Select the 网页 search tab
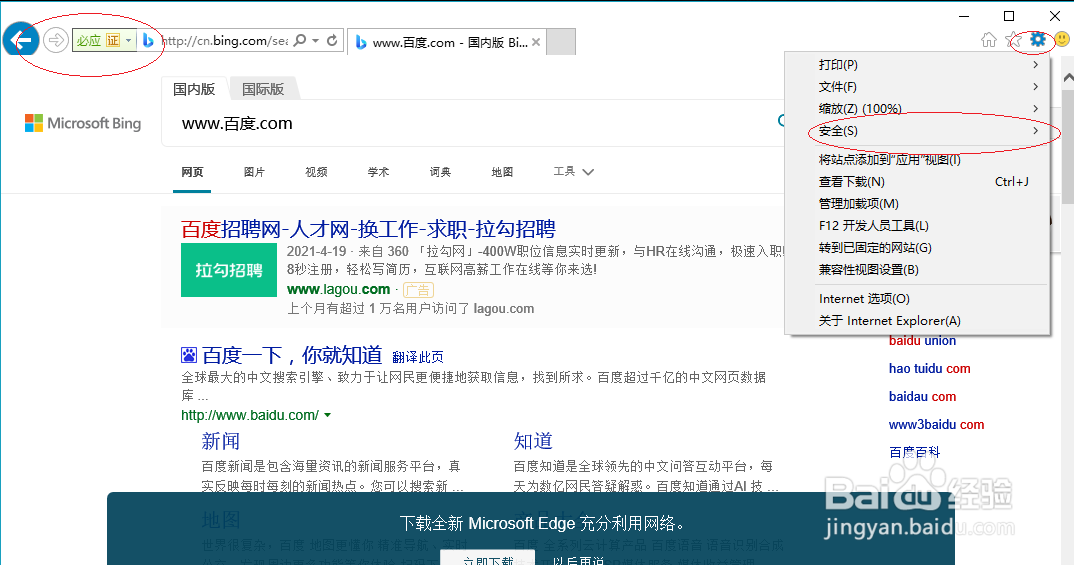 [192, 172]
